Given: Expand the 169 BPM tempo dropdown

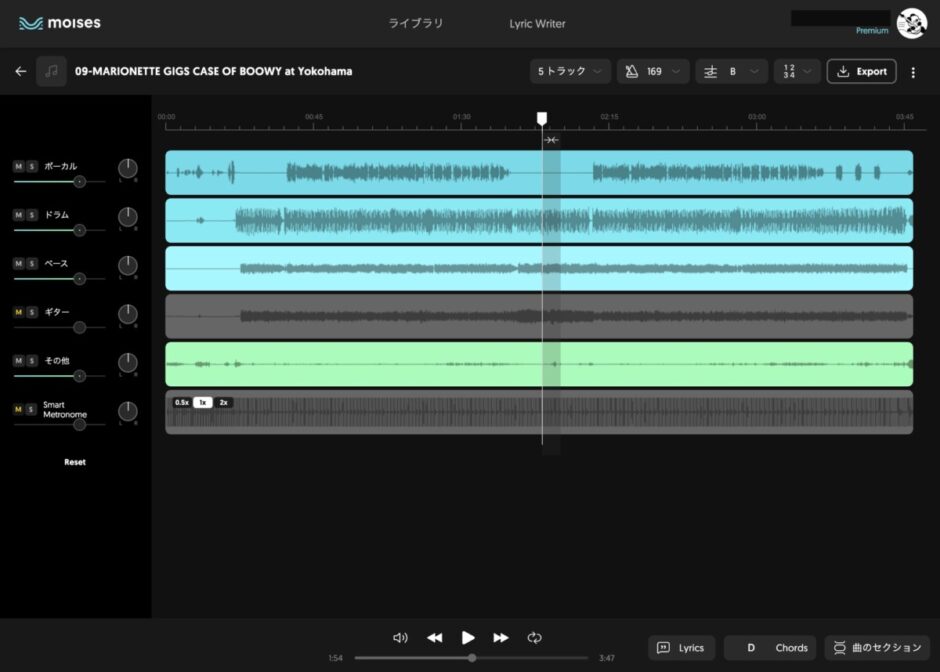Looking at the screenshot, I should (652, 71).
